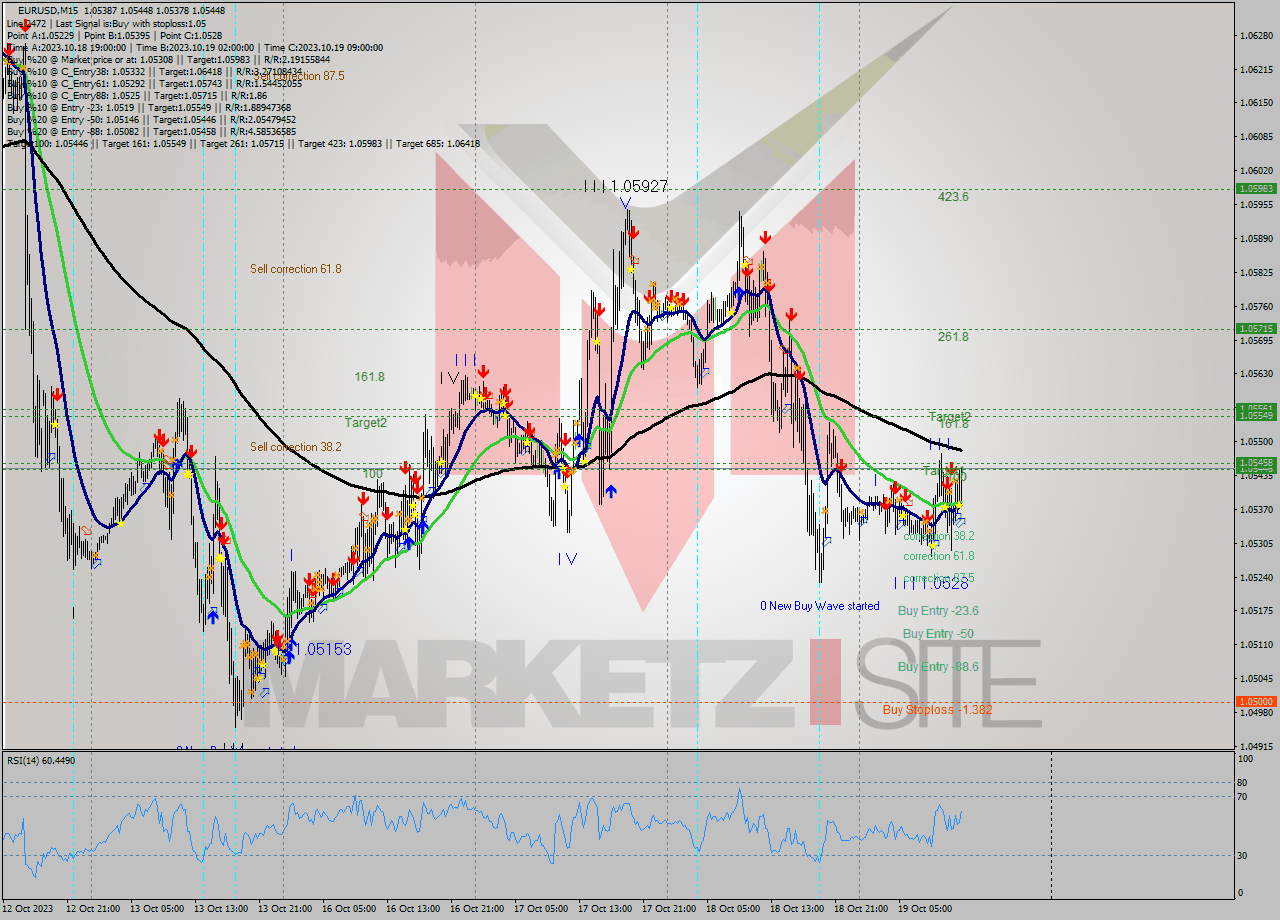
Task: Click the '17 Oct 05:00' time label
Action: pyautogui.click(x=540, y=909)
